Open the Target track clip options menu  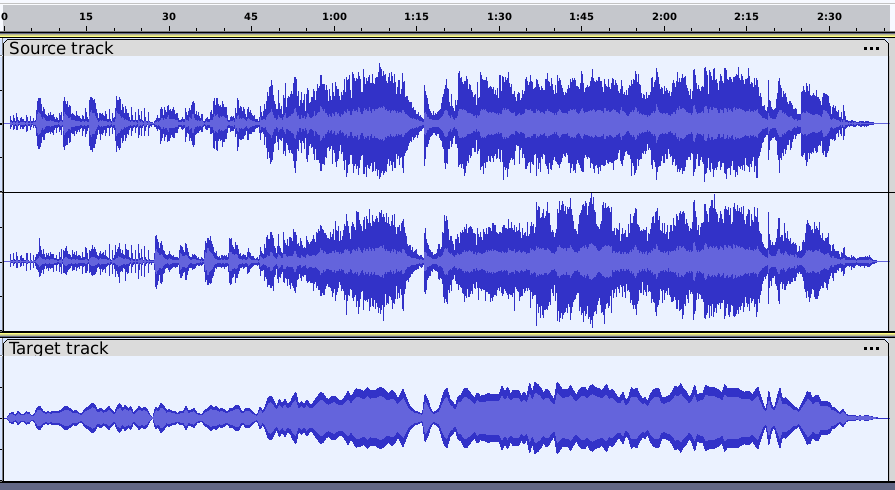(x=872, y=348)
